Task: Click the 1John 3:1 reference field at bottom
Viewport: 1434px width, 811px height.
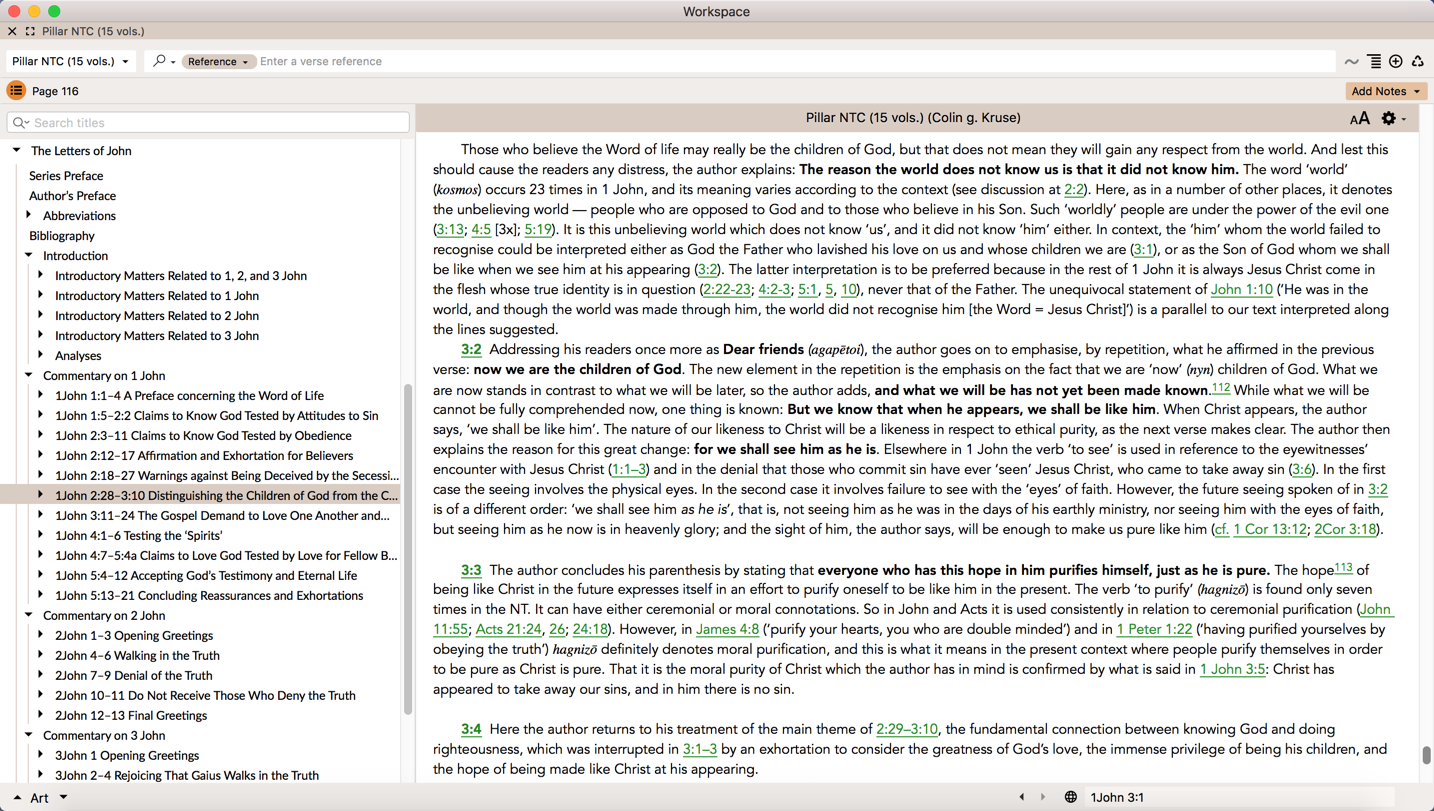Action: click(x=1240, y=797)
